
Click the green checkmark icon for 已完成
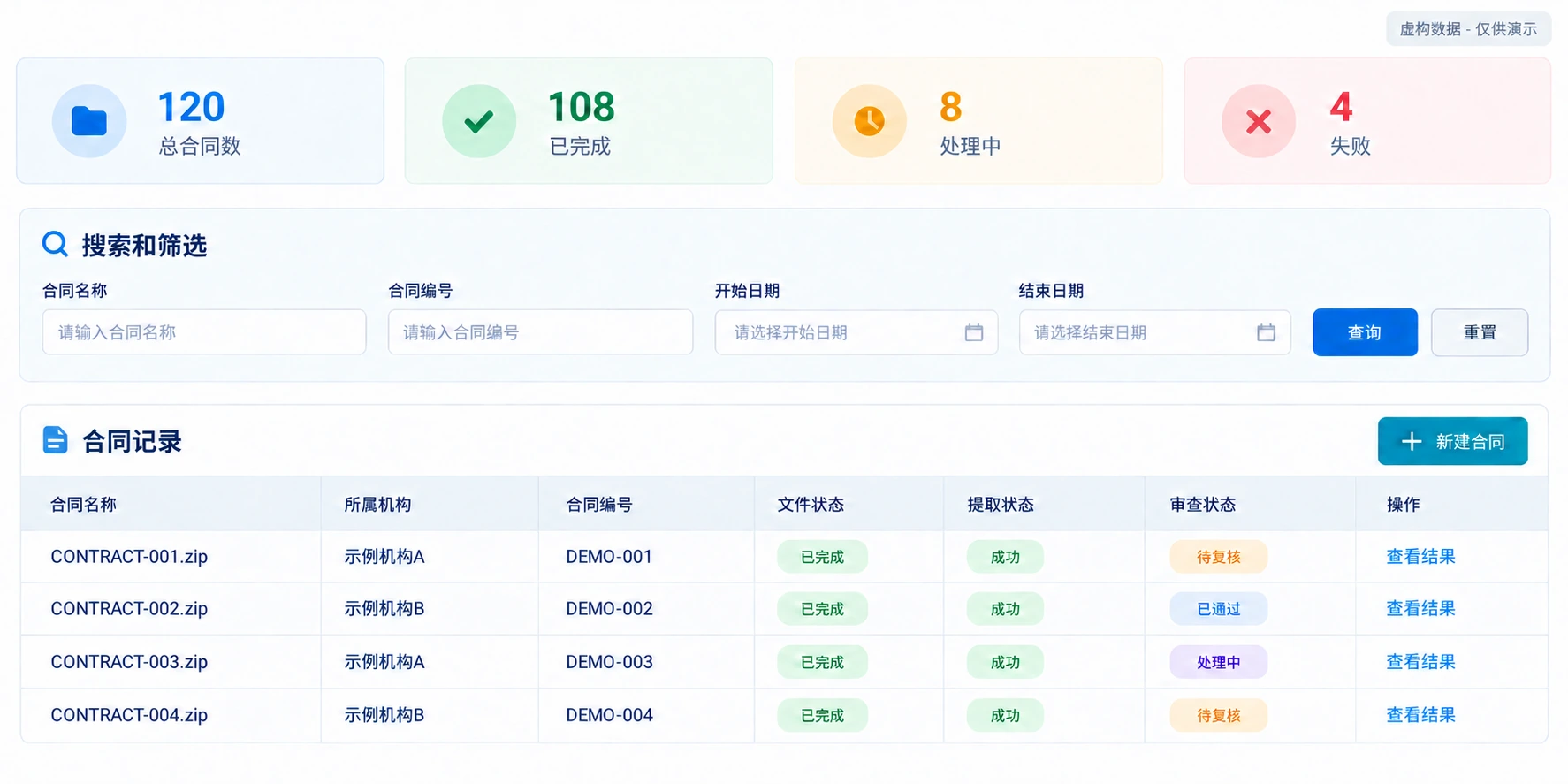[479, 121]
